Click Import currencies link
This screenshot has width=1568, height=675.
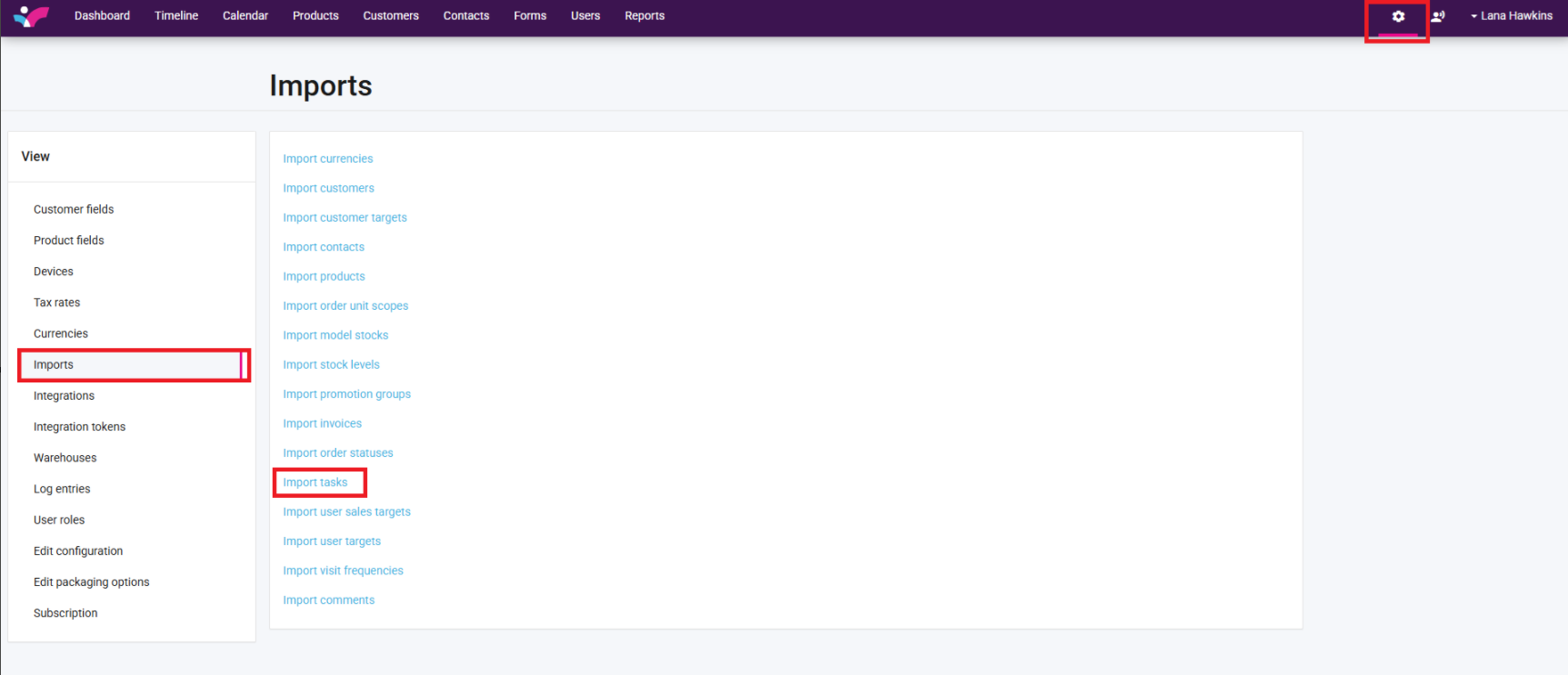(x=327, y=159)
